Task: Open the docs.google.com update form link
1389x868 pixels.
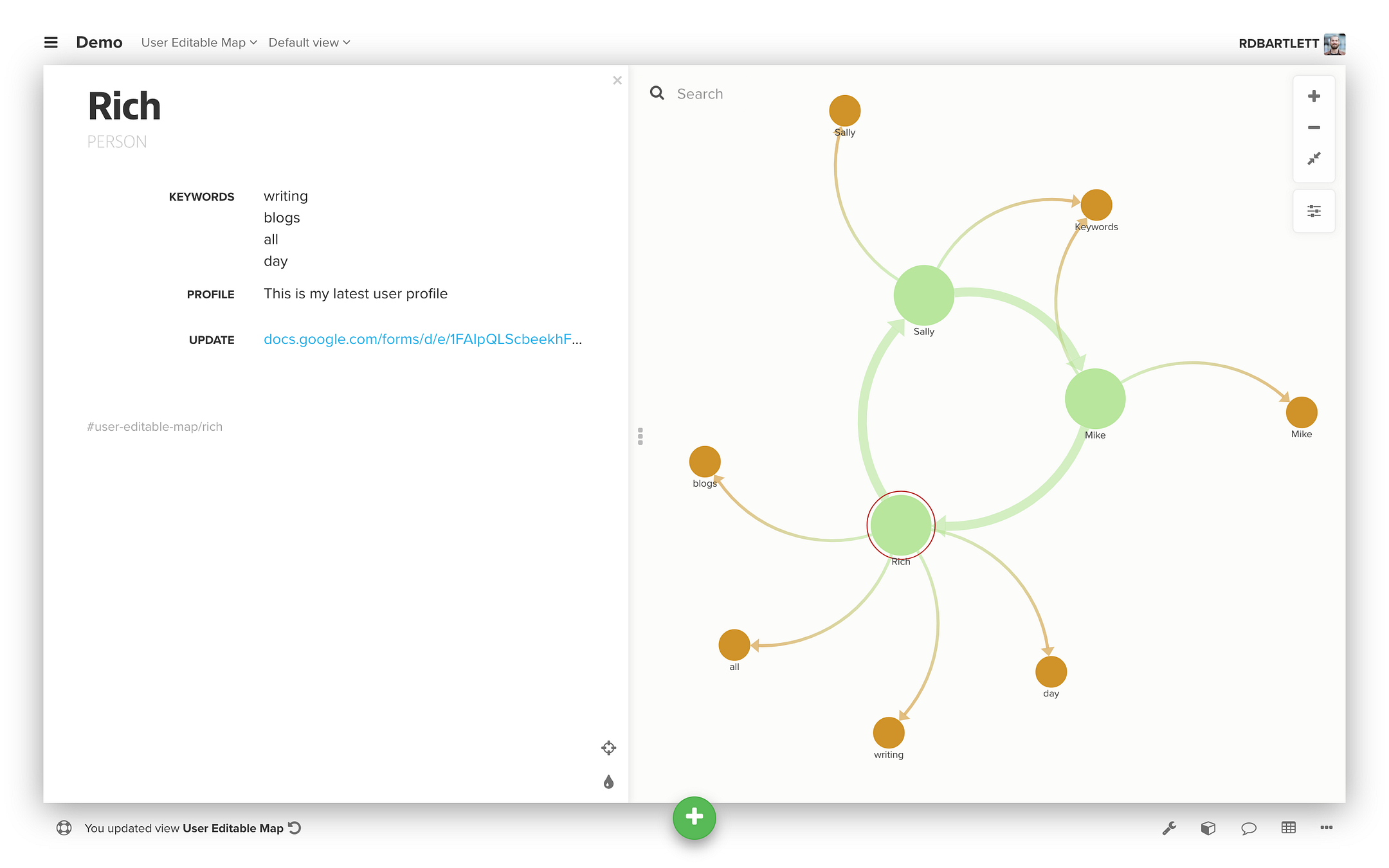Action: [422, 339]
